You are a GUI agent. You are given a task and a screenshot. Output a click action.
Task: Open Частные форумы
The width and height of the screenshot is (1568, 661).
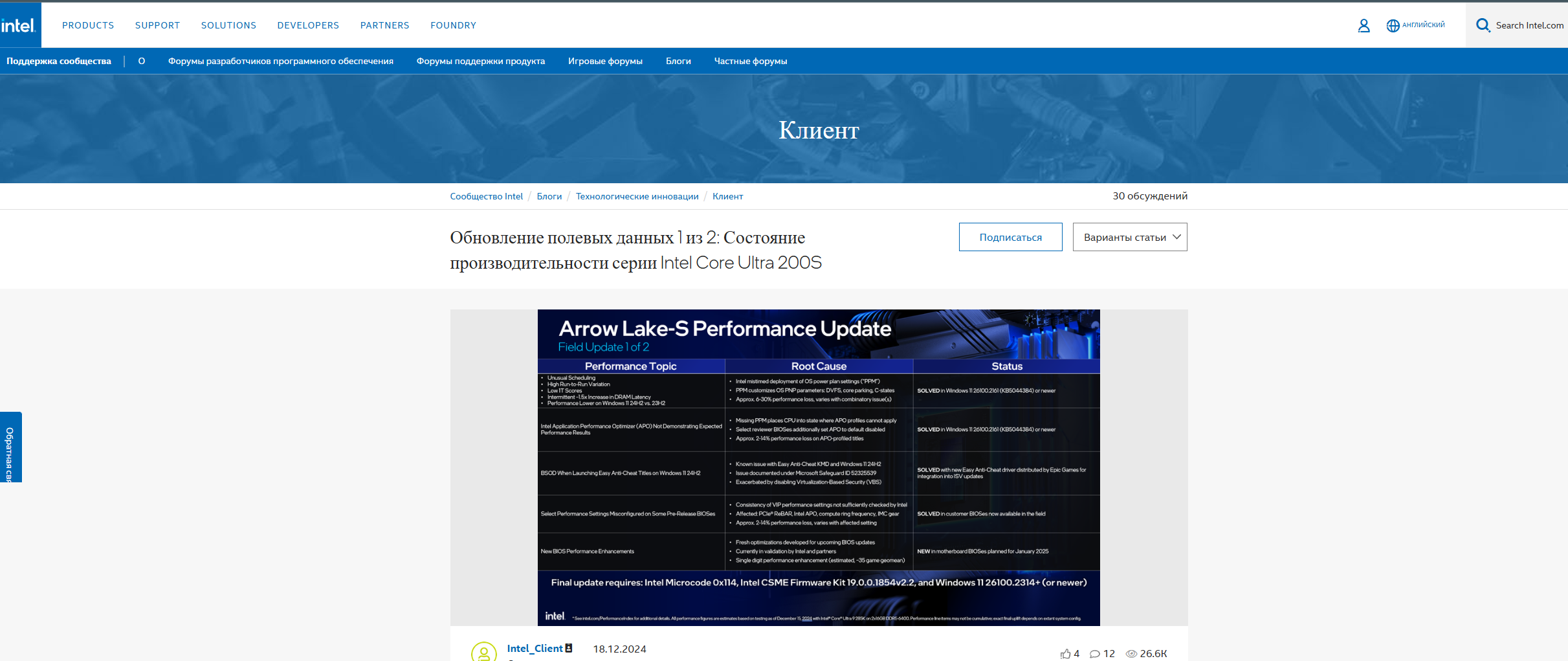point(751,61)
